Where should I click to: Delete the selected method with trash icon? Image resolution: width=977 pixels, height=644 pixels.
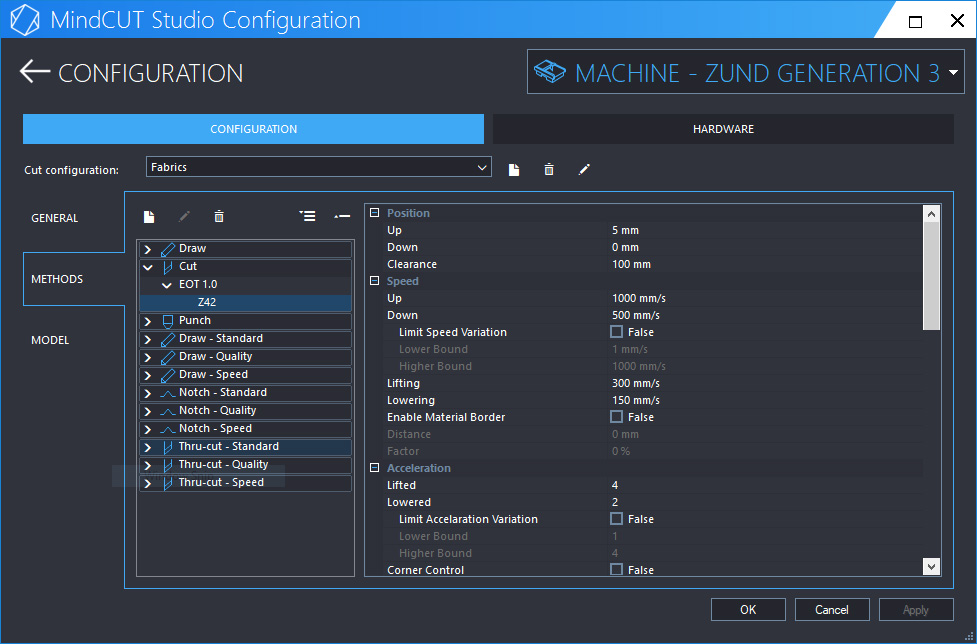point(219,217)
